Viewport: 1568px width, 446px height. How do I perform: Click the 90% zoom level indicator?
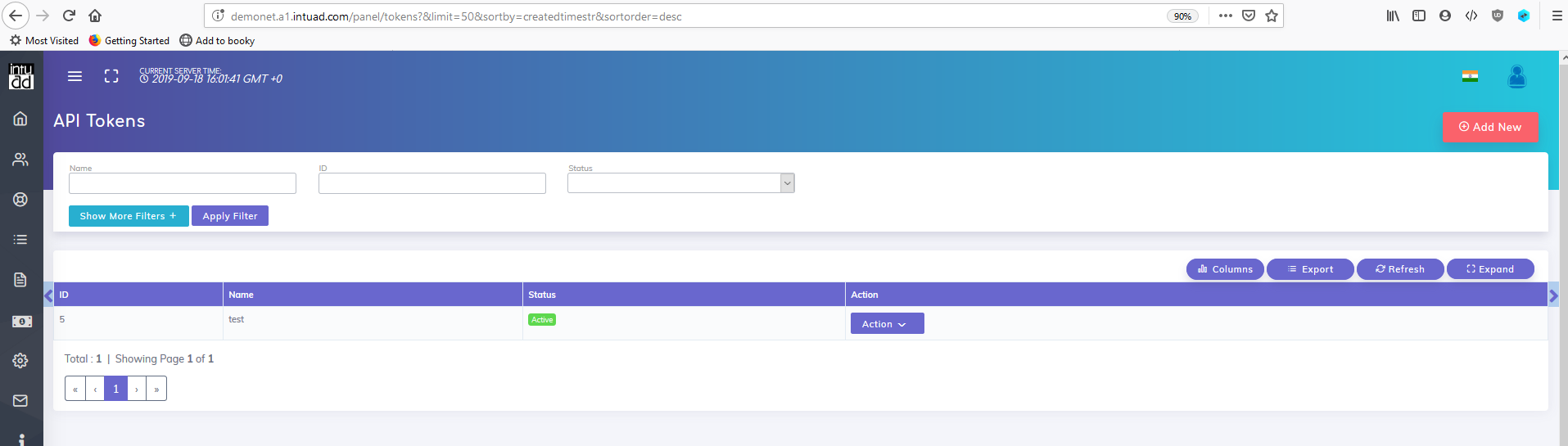coord(1182,16)
